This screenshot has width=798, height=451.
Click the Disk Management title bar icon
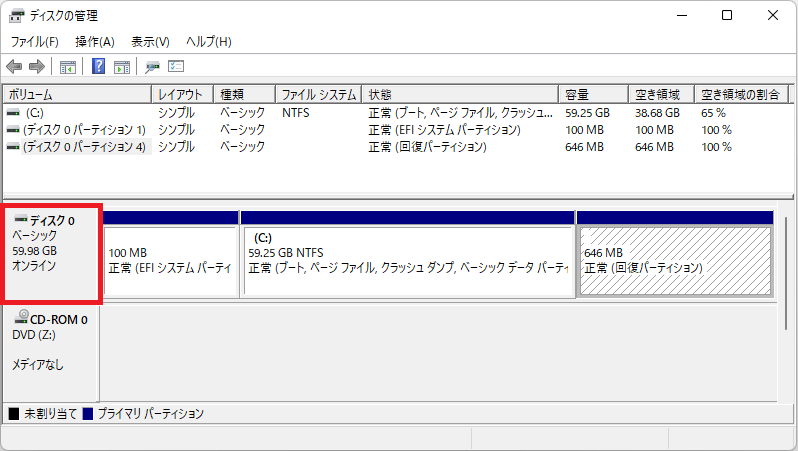pyautogui.click(x=16, y=16)
